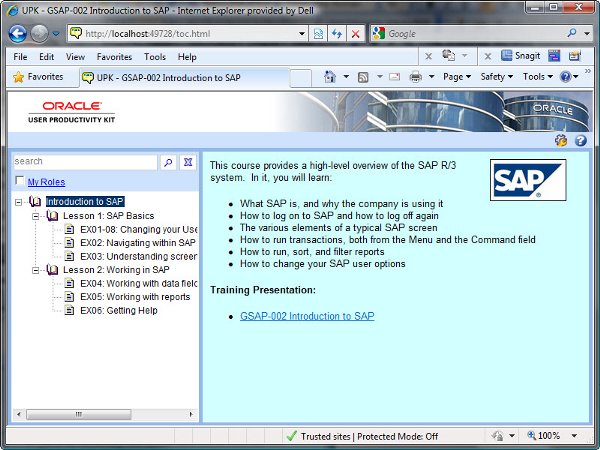The height and width of the screenshot is (450, 600).
Task: Click the EX06 topic document icon
Action: click(69, 310)
